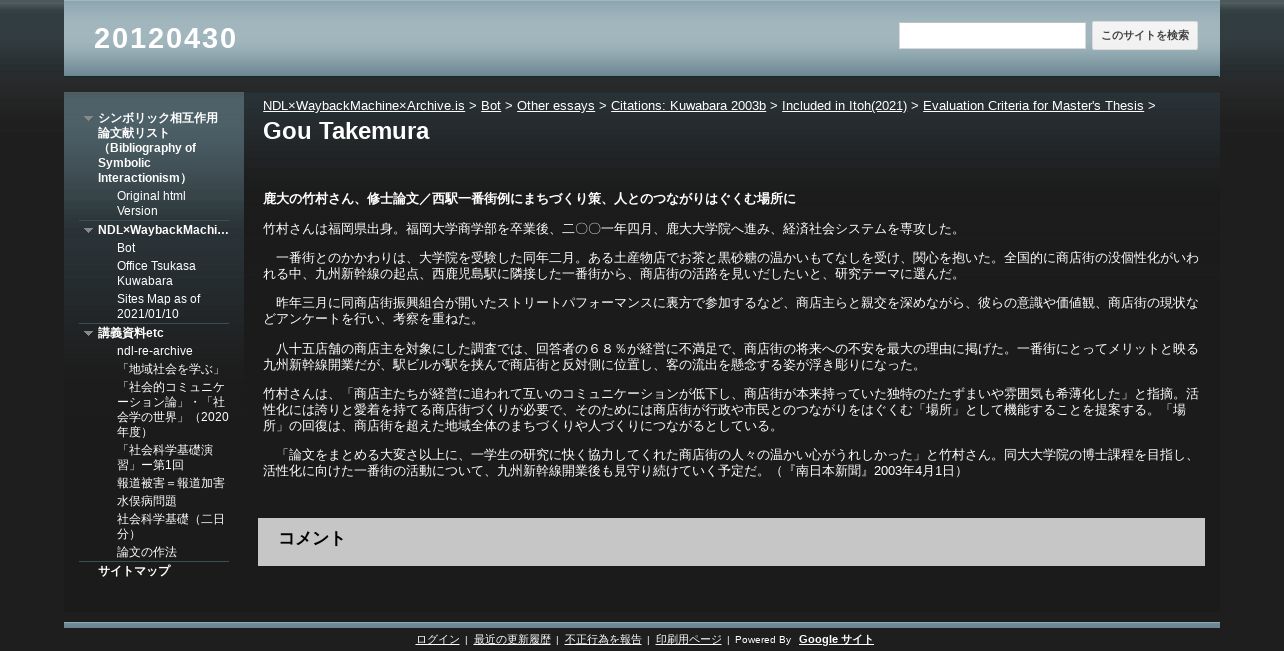Viewport: 1284px width, 651px height.
Task: Open Sites Map as of 2021/01/10
Action: (x=158, y=306)
